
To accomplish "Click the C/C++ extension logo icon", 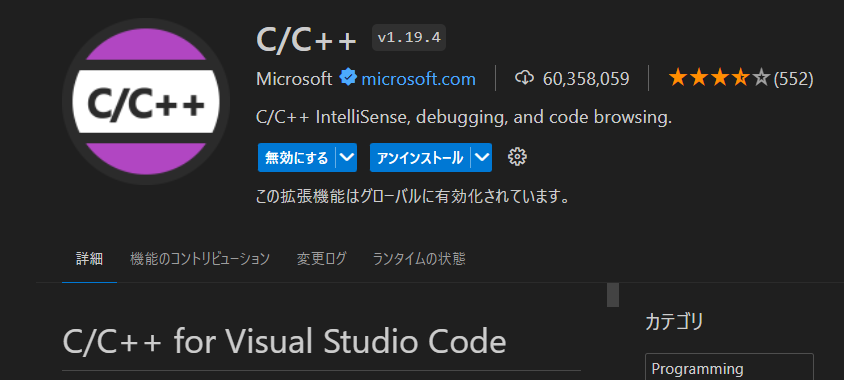I will tap(146, 101).
